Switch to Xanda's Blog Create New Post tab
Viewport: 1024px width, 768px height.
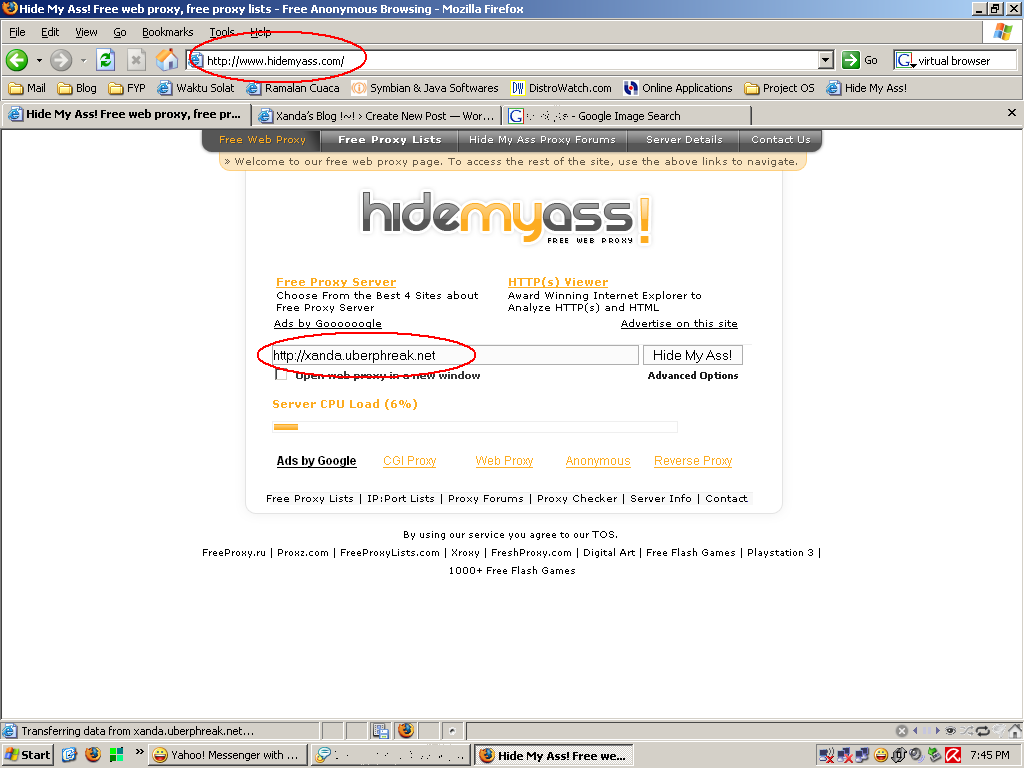pos(376,116)
